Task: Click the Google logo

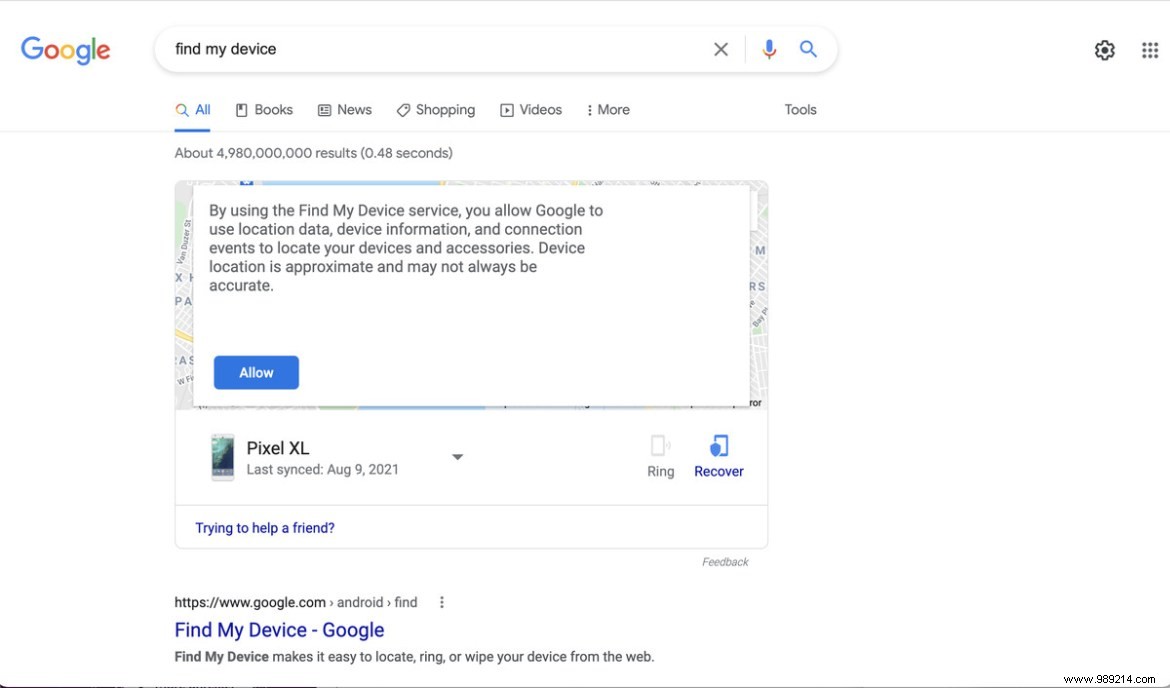Action: 65,50
